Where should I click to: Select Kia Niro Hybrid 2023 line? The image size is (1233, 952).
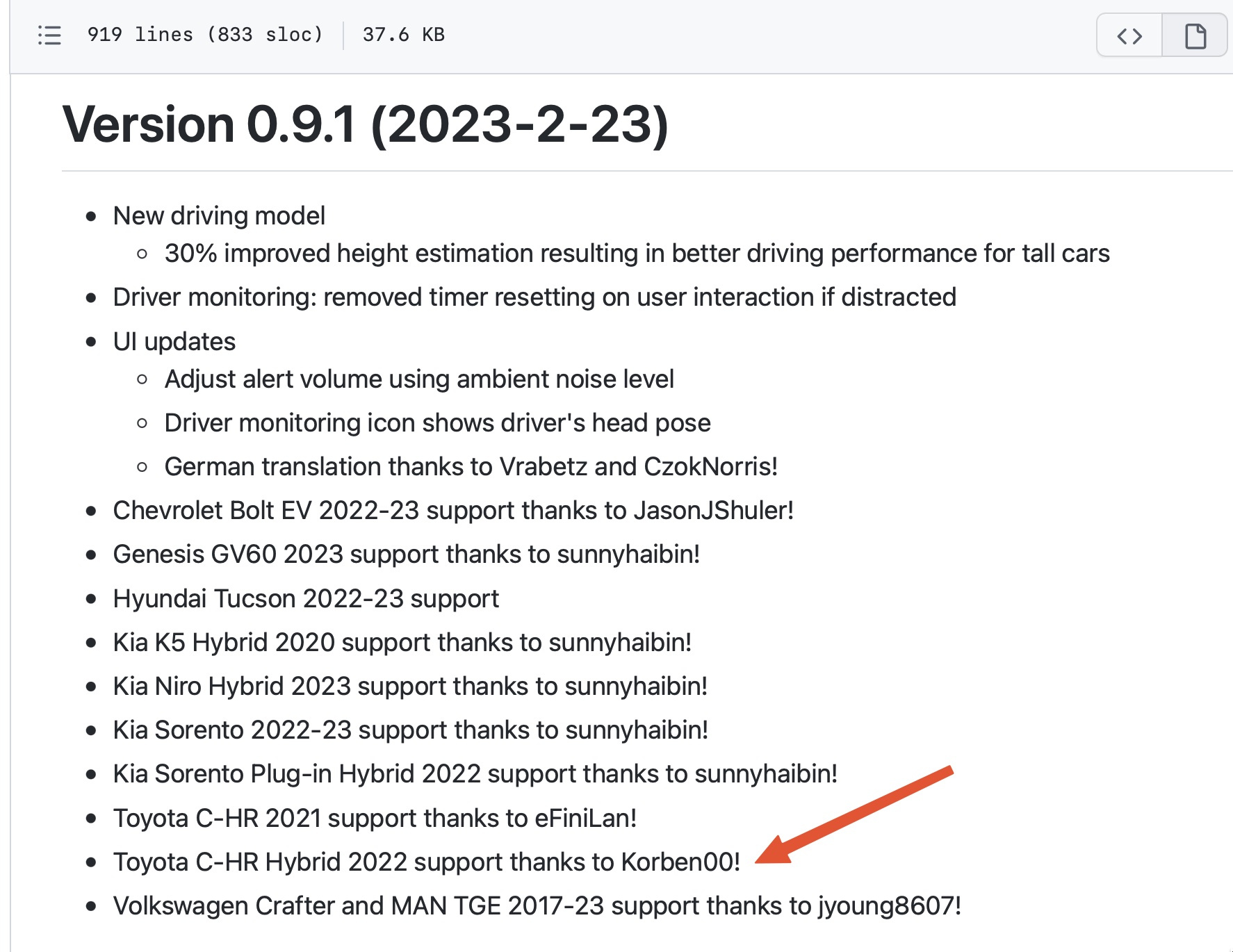pyautogui.click(x=410, y=687)
